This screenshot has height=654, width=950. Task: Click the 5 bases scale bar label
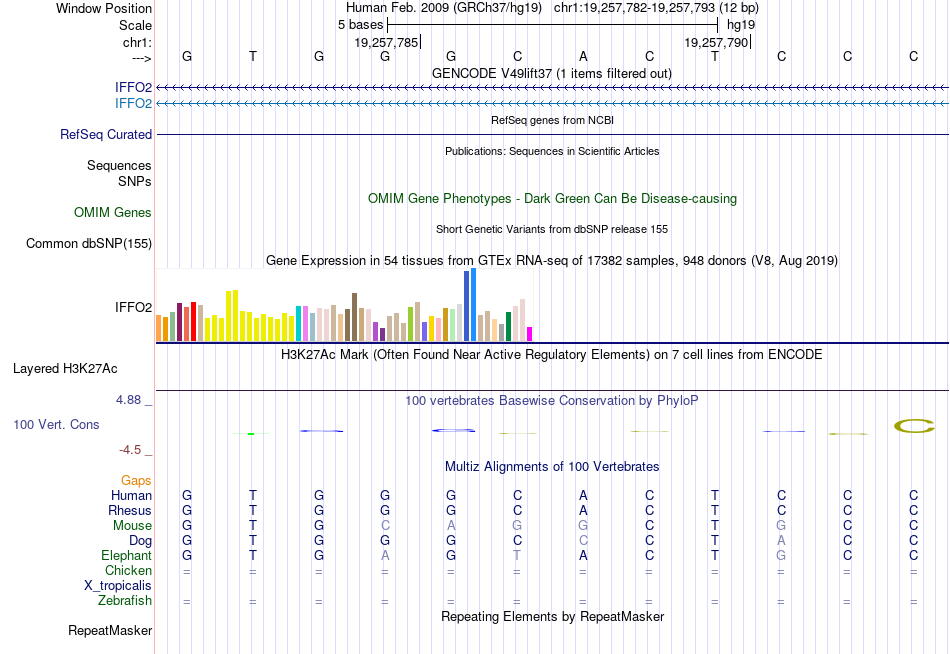[360, 25]
